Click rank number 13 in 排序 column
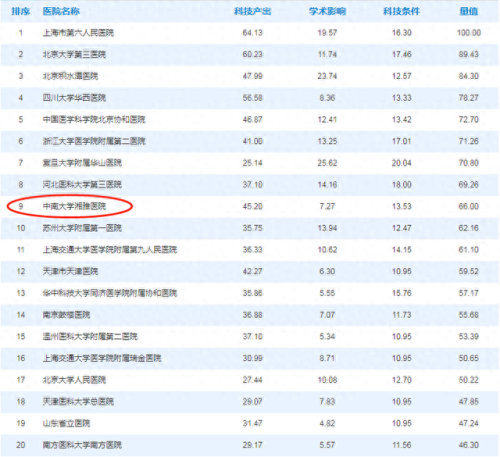Image resolution: width=500 pixels, height=457 pixels. [x=21, y=293]
